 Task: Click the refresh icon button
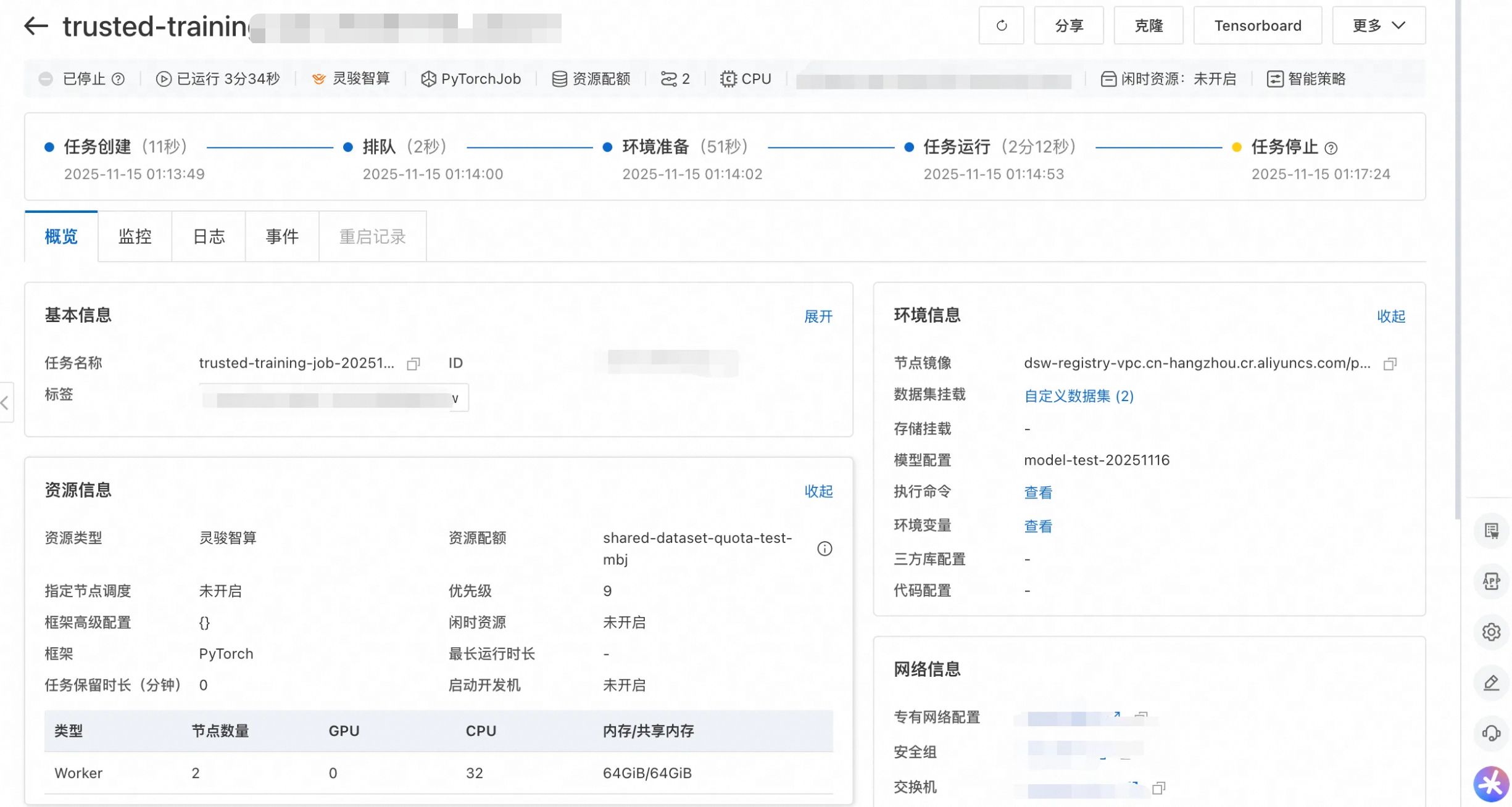[1001, 26]
